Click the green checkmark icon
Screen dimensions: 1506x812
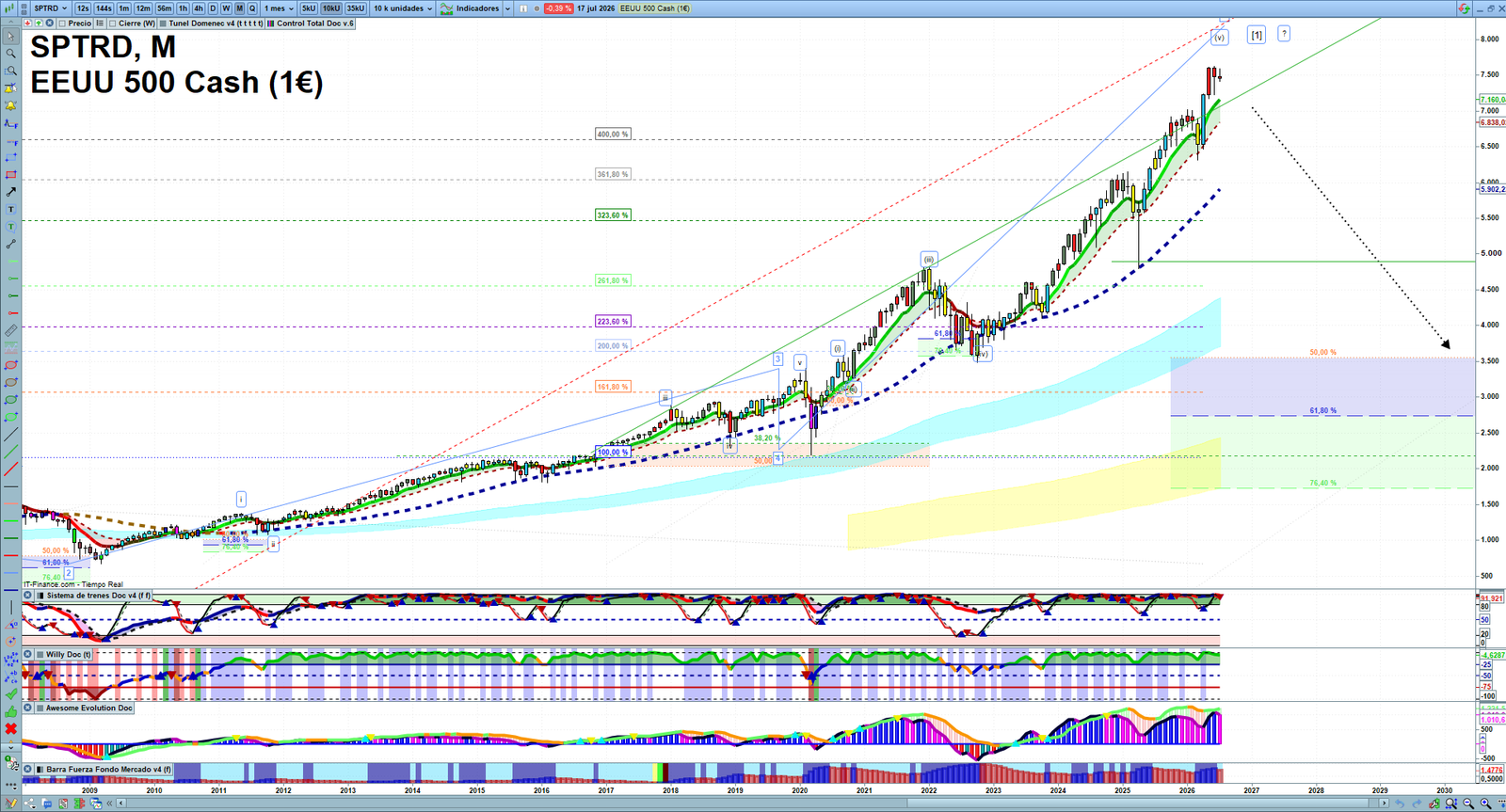pos(10,694)
